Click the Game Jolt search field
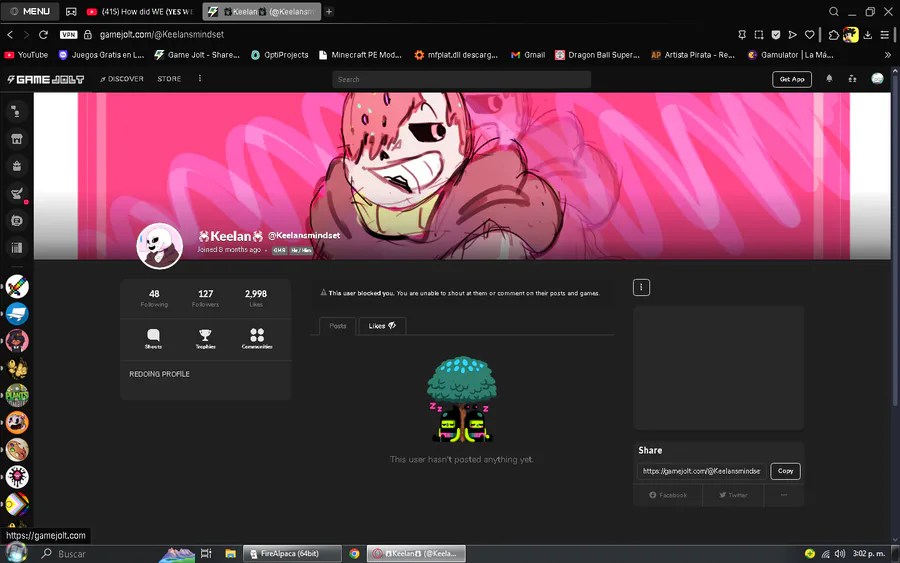The height and width of the screenshot is (563, 900). 461,79
